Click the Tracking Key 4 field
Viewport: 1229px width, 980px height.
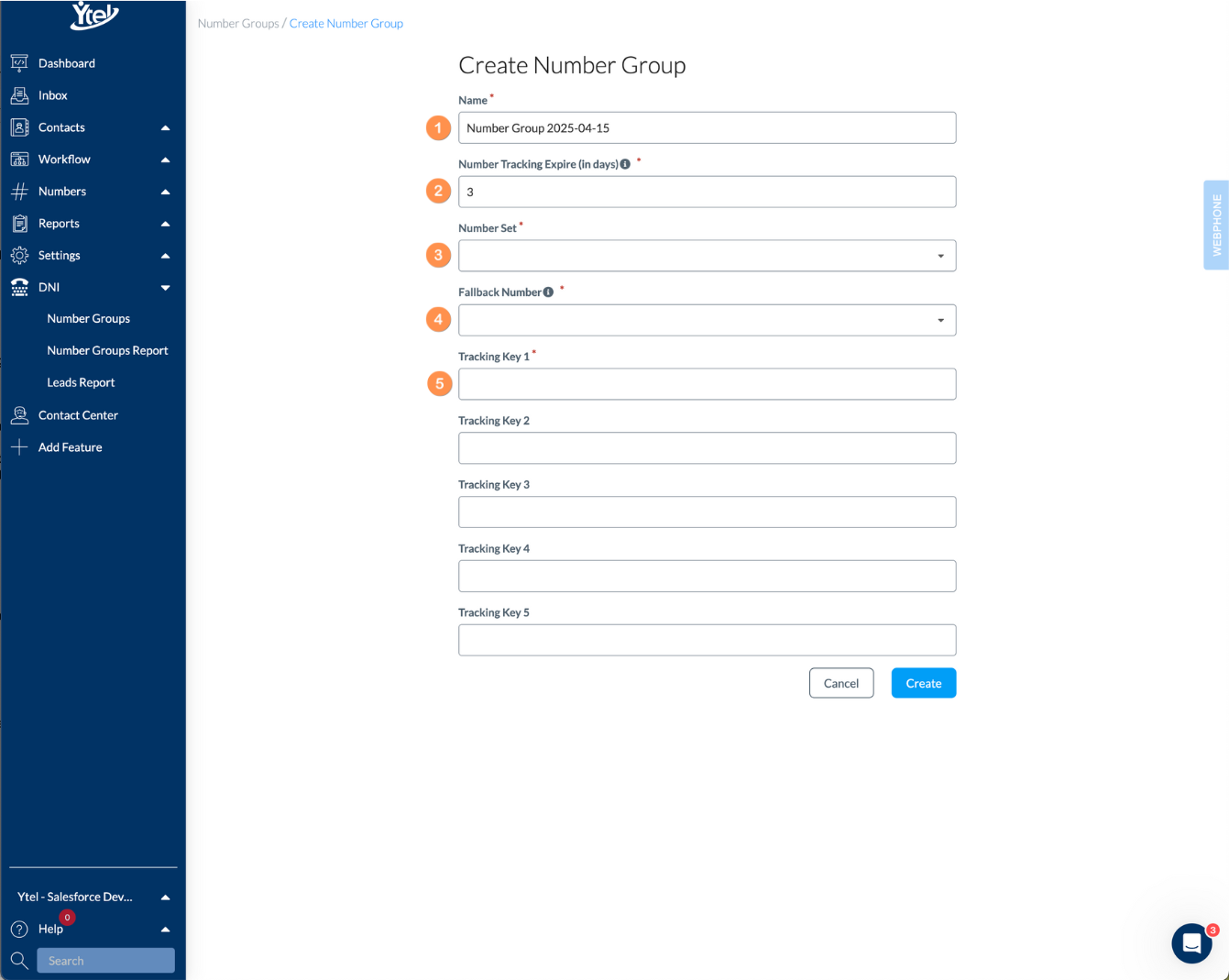click(707, 576)
